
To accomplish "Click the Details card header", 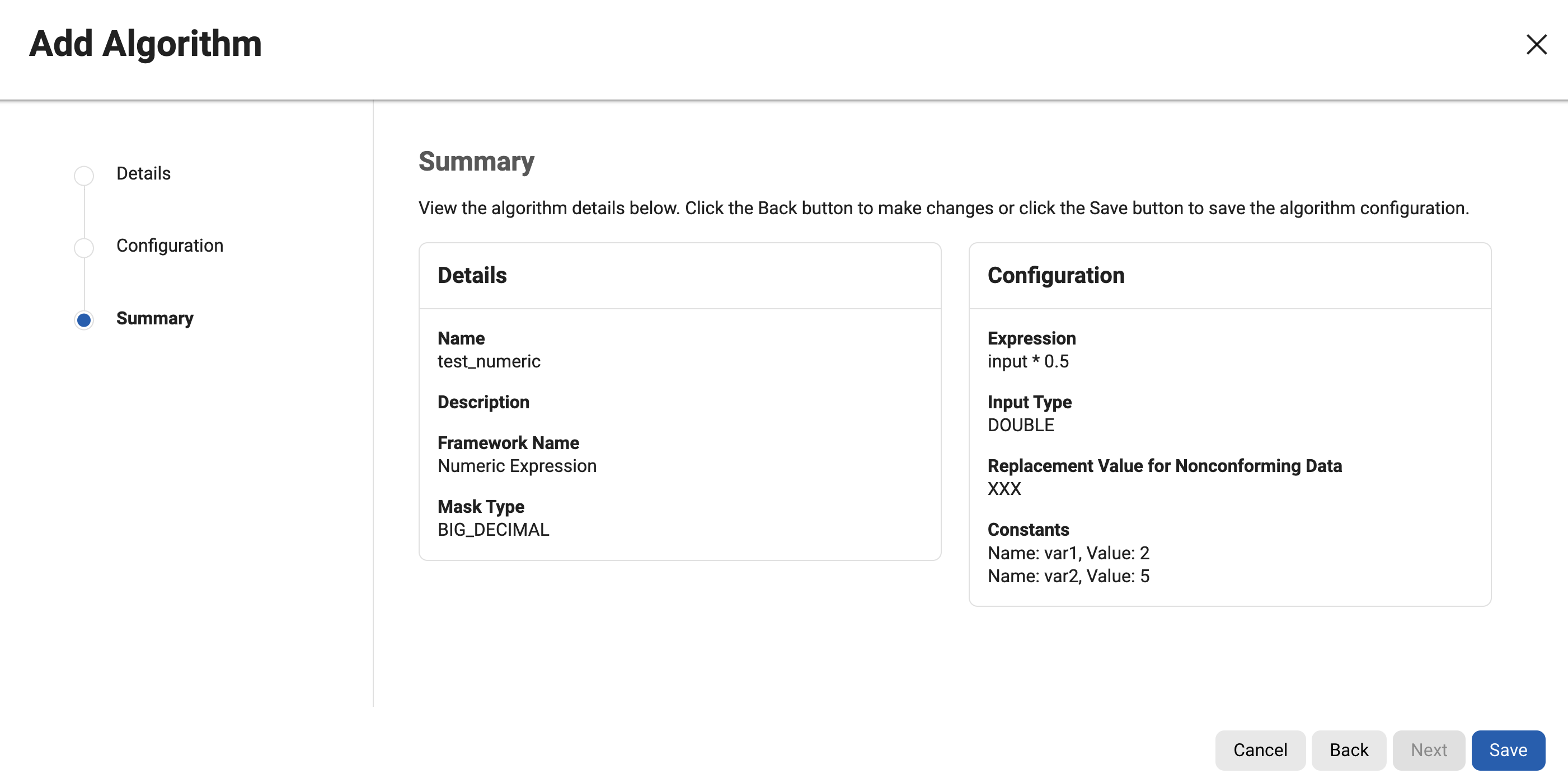I will 472,276.
